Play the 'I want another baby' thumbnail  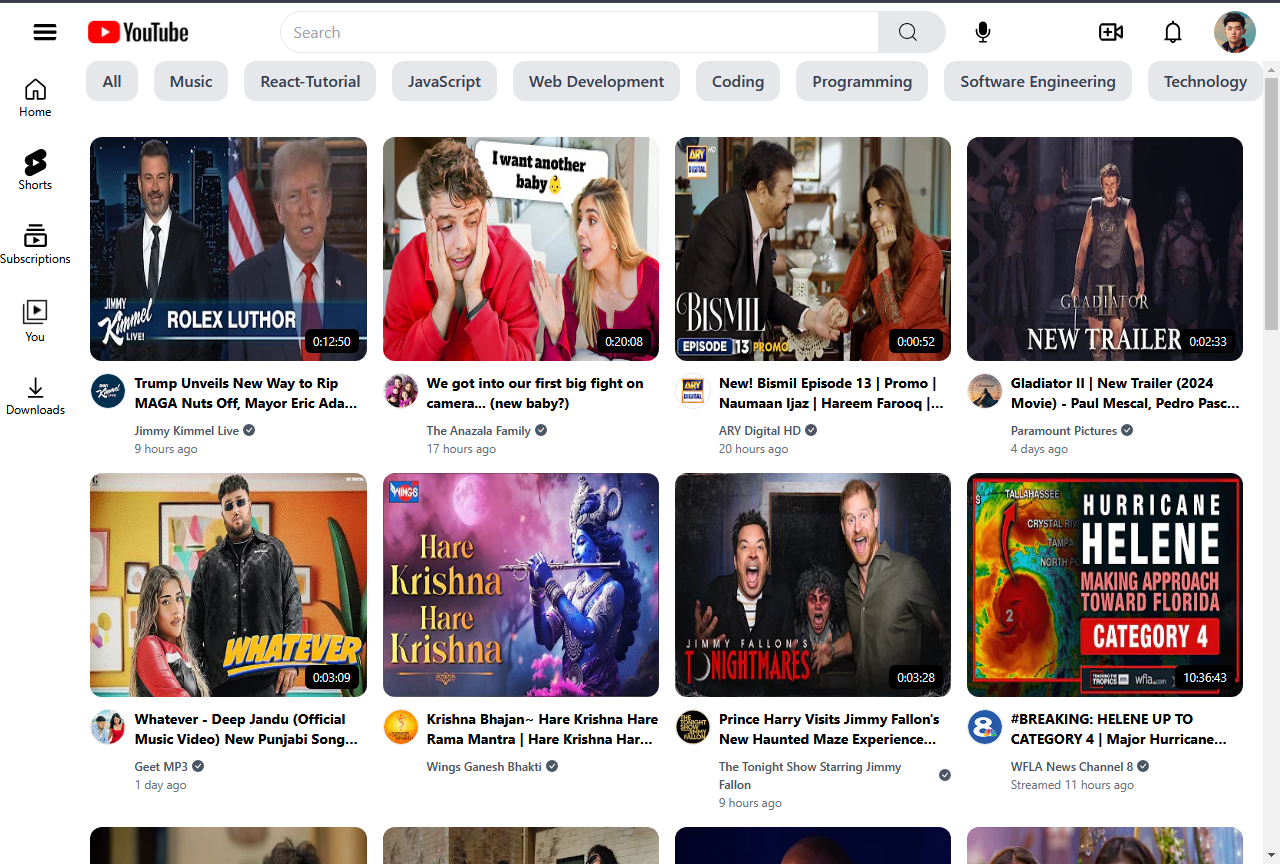(521, 249)
